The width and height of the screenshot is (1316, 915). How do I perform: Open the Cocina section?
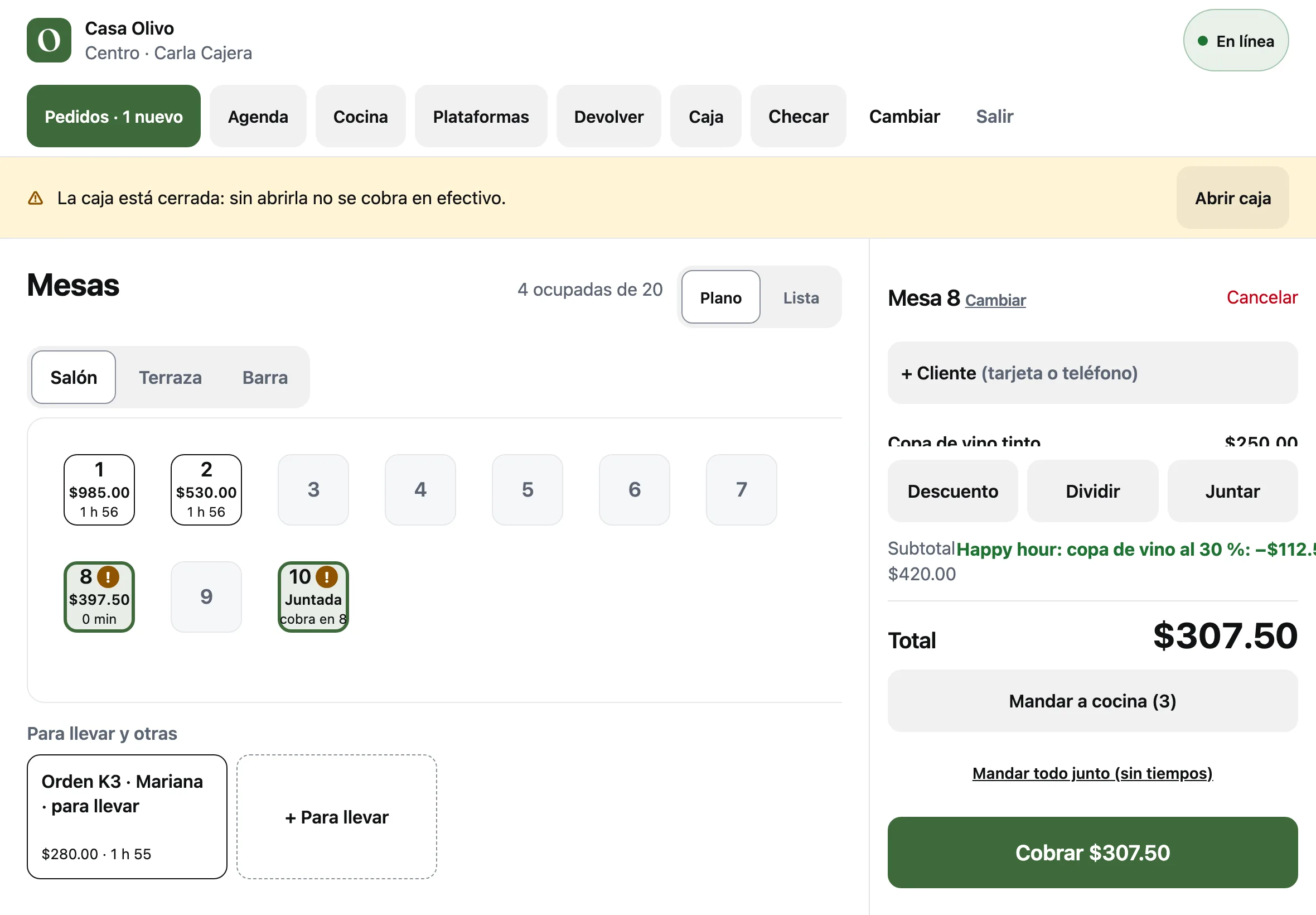click(x=360, y=117)
